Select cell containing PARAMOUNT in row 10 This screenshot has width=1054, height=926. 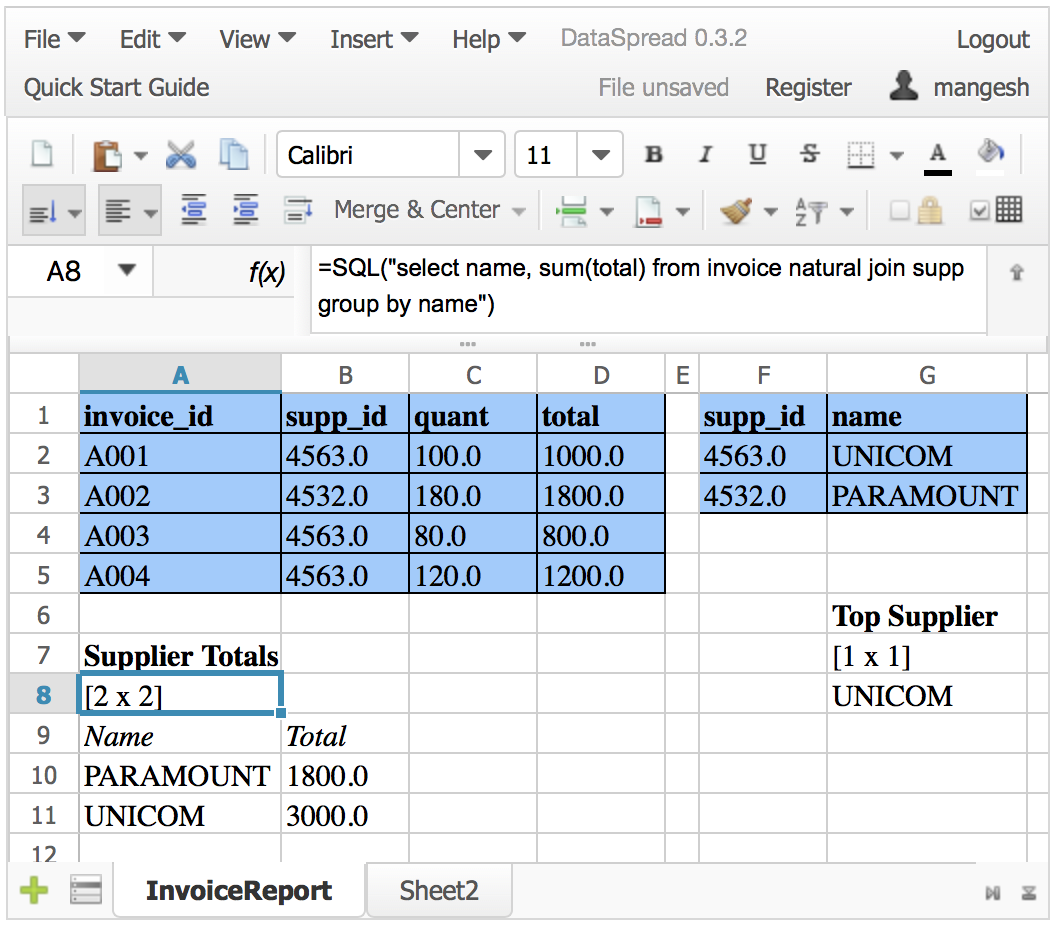[179, 776]
